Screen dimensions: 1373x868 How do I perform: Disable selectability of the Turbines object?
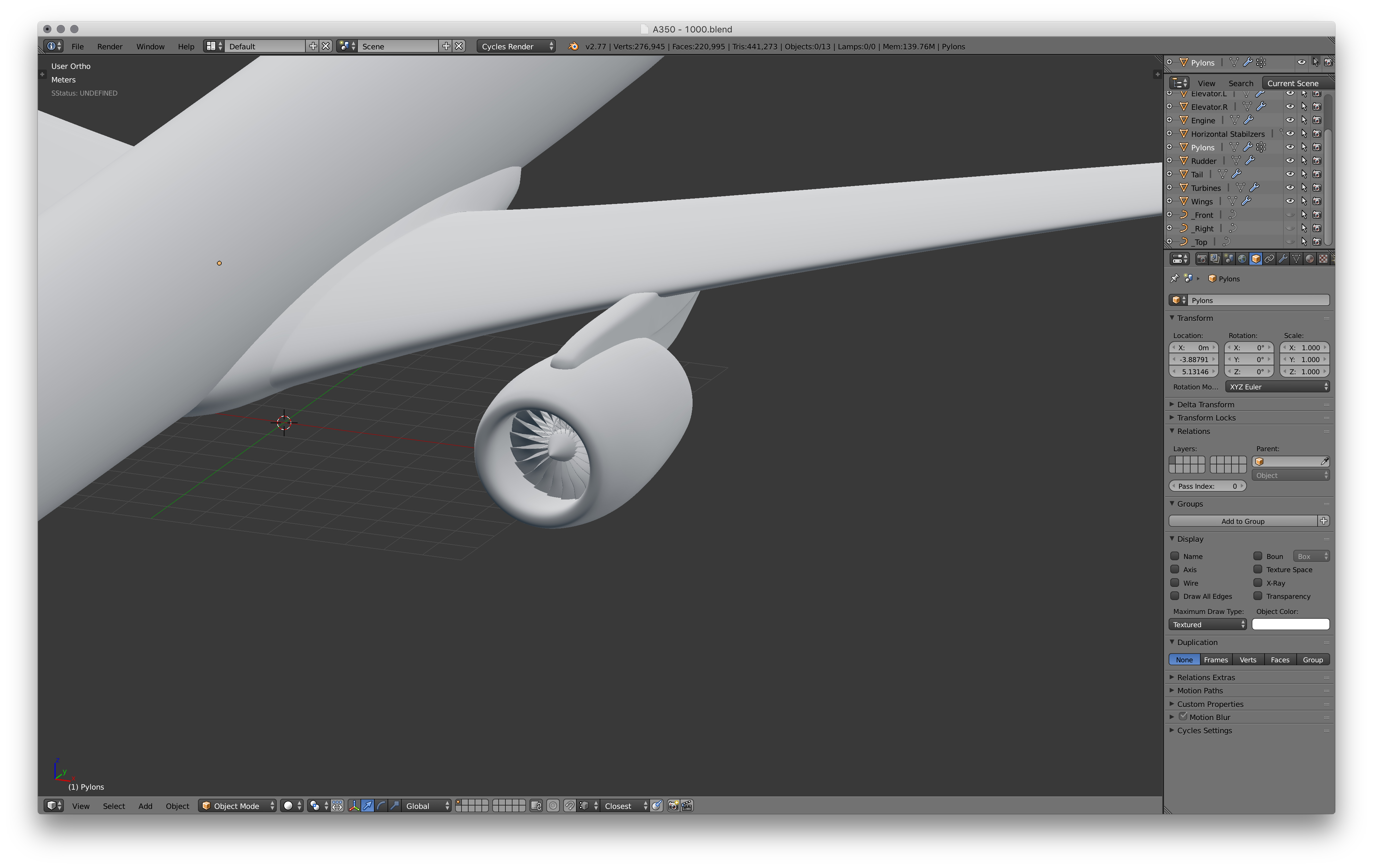tap(1304, 187)
